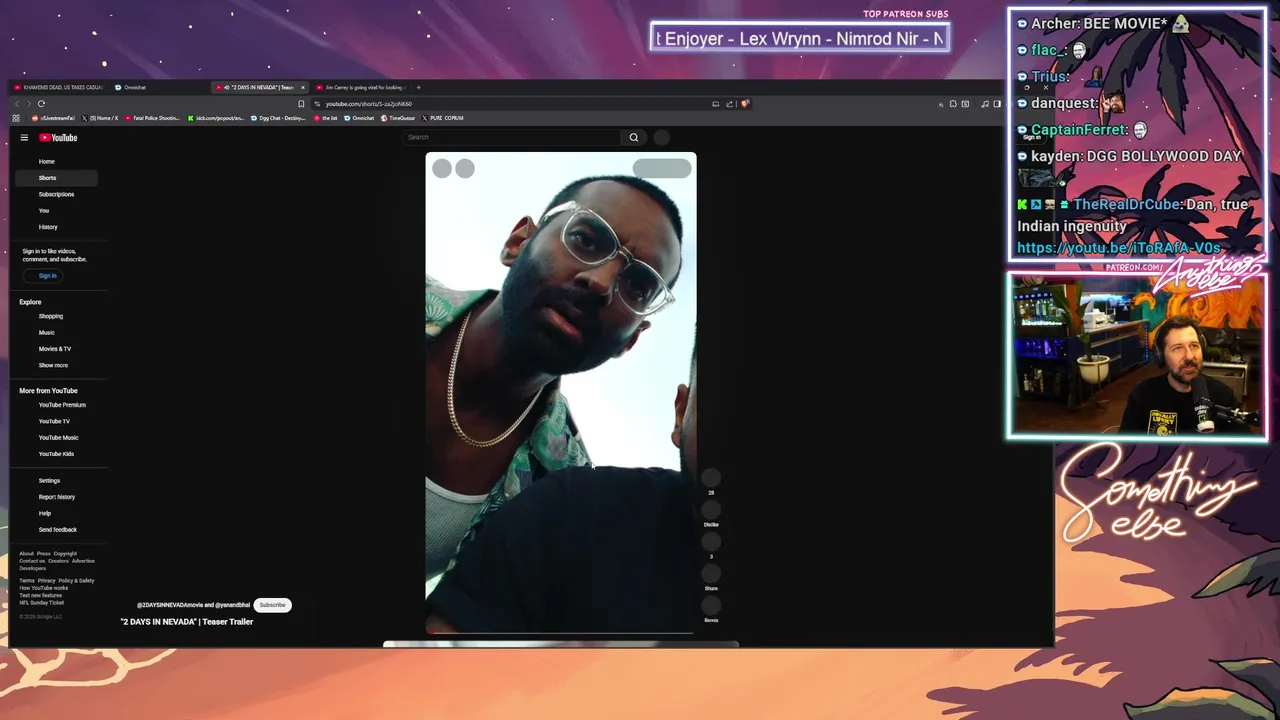Open Settings in YouTube sidebar
Viewport: 1280px width, 720px height.
pyautogui.click(x=49, y=481)
